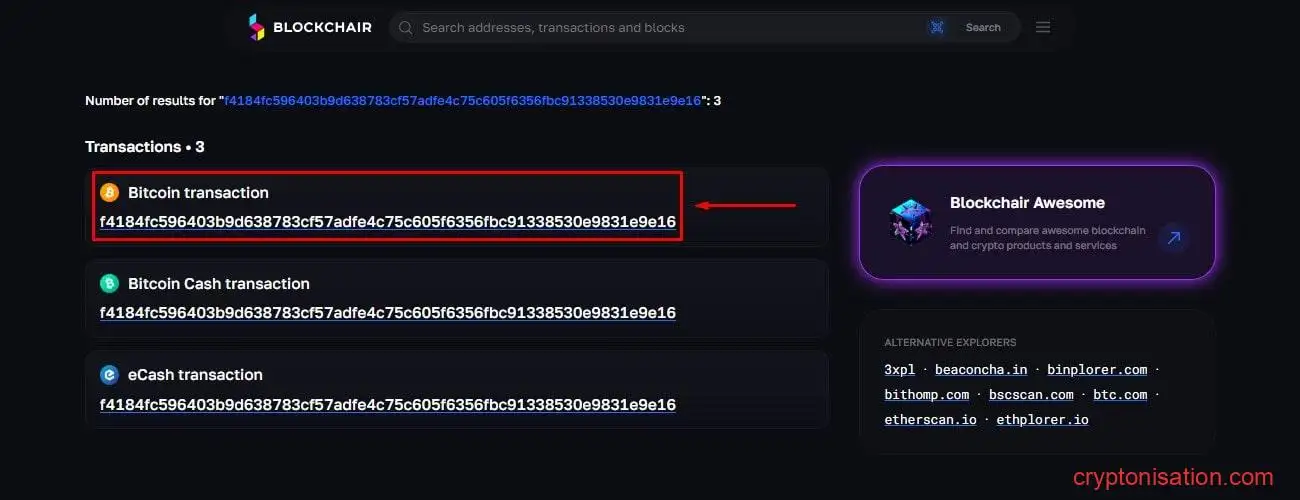Screen dimensions: 1300x500
Task: Click the blue eCash icon
Action: (x=109, y=375)
